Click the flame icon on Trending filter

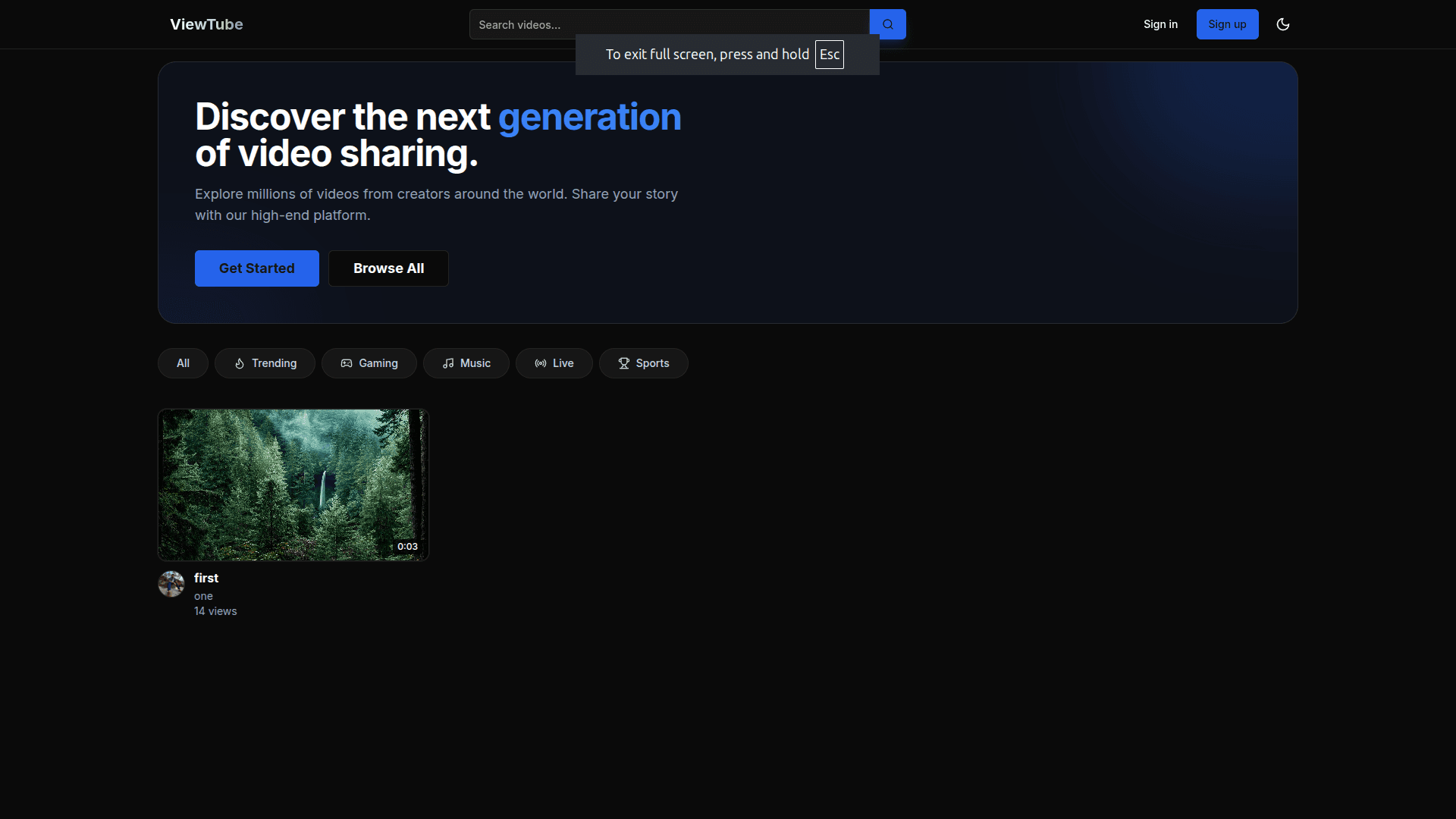click(x=239, y=363)
